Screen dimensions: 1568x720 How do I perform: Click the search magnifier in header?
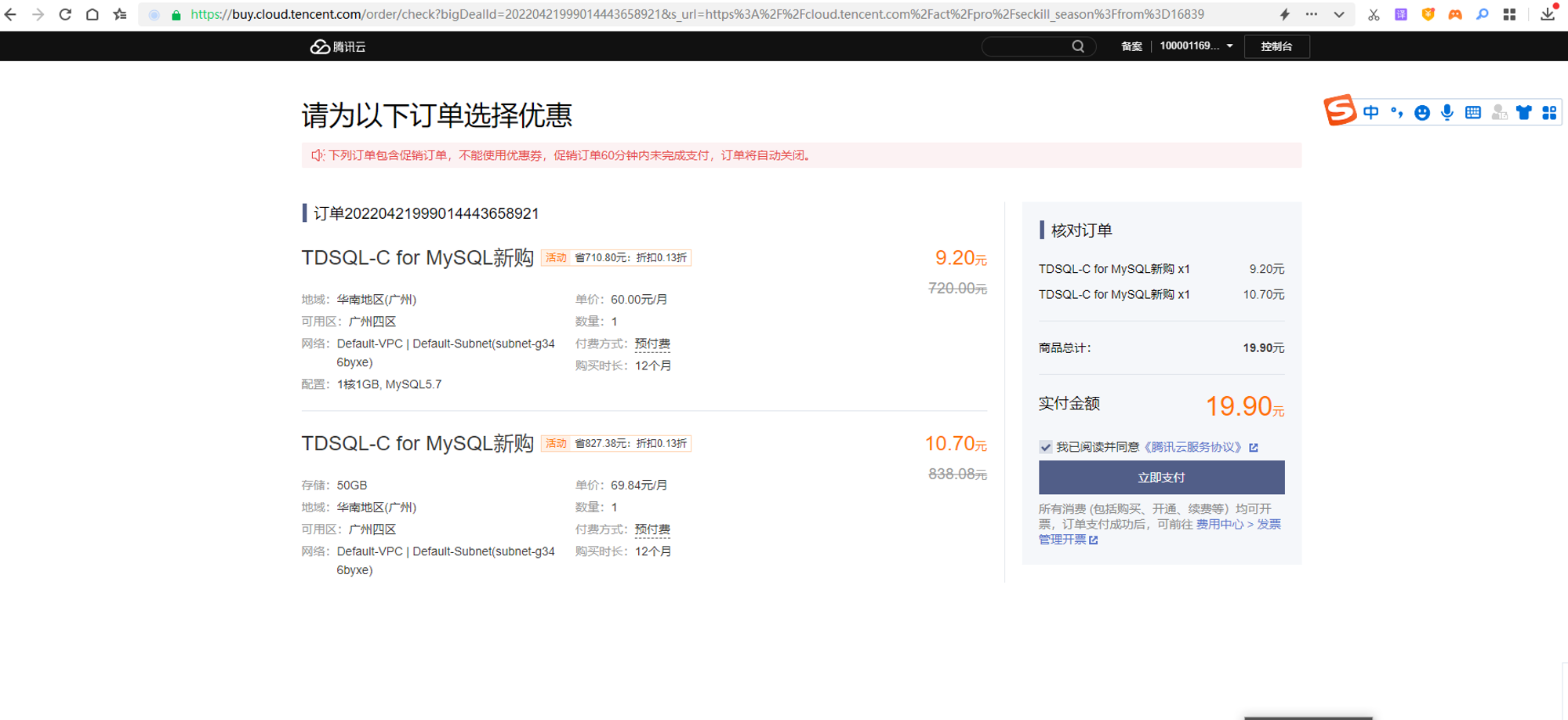pos(1079,46)
